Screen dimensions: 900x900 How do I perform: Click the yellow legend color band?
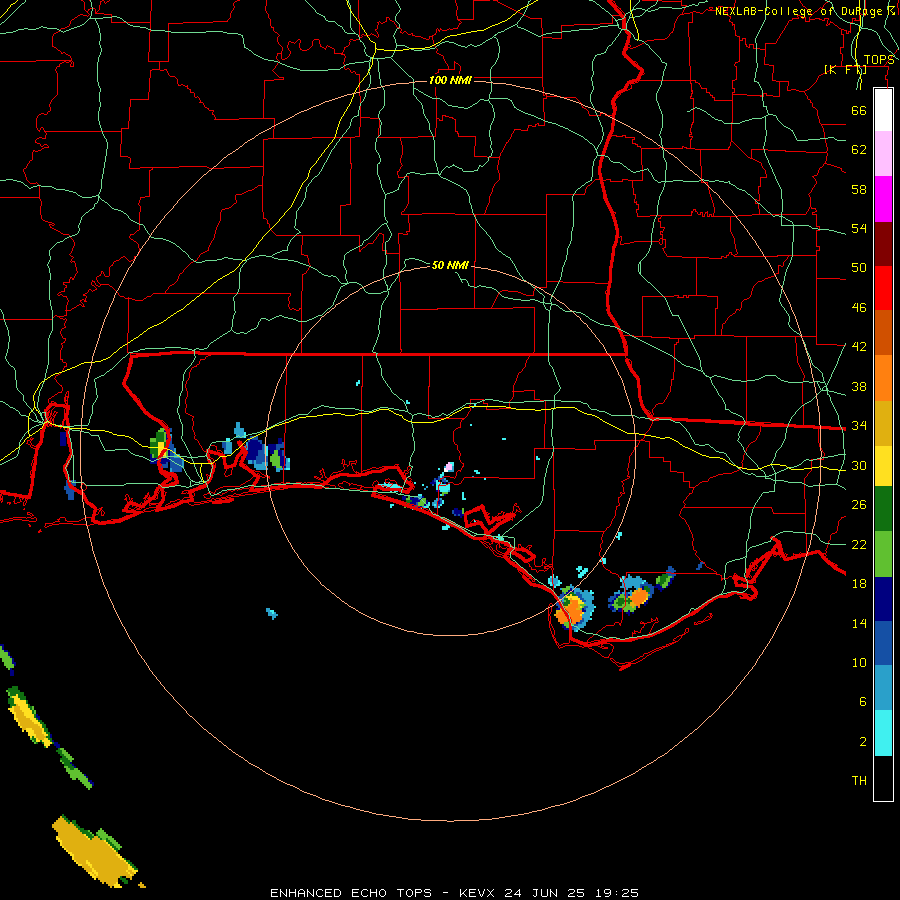pos(883,466)
